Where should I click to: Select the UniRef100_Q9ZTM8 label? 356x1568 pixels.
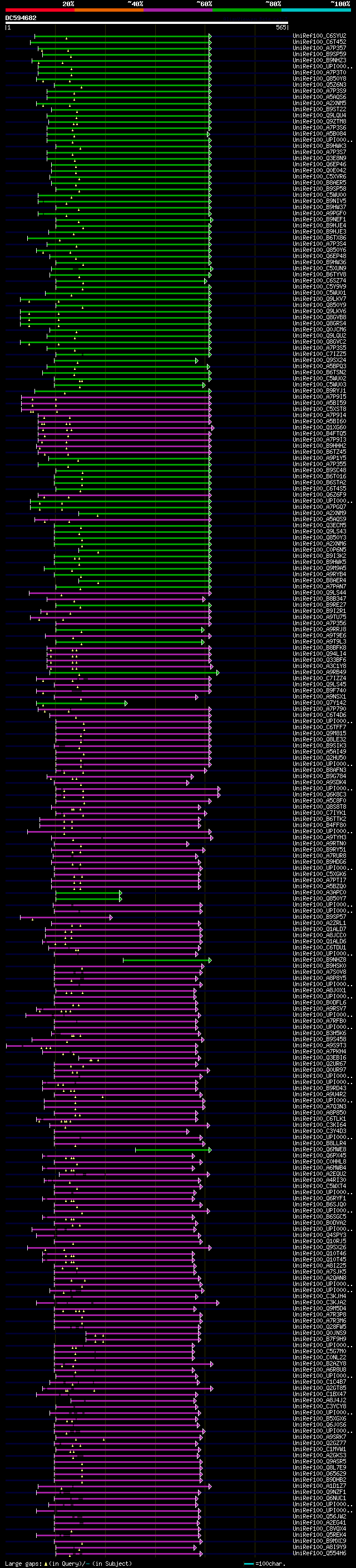(x=319, y=121)
